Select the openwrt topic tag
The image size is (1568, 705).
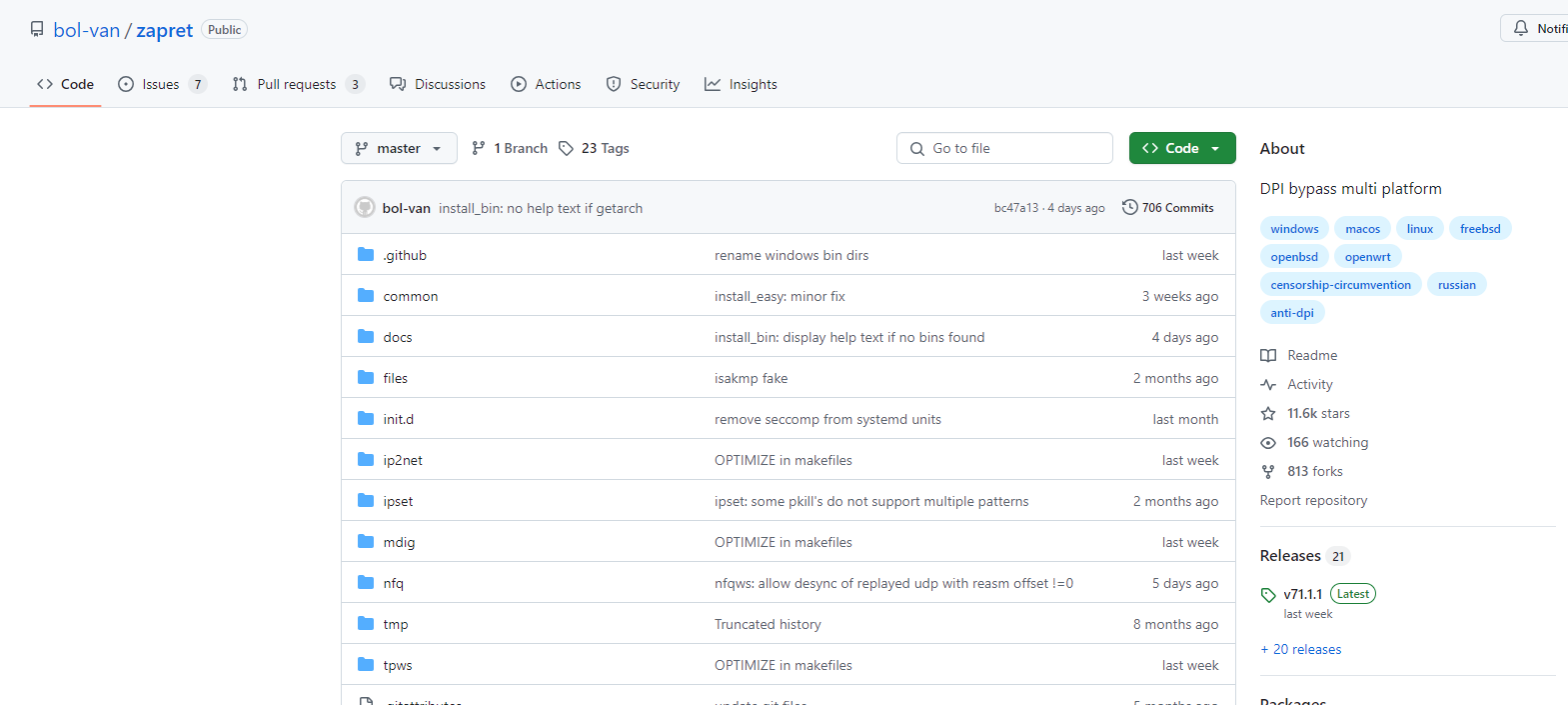tap(1367, 257)
